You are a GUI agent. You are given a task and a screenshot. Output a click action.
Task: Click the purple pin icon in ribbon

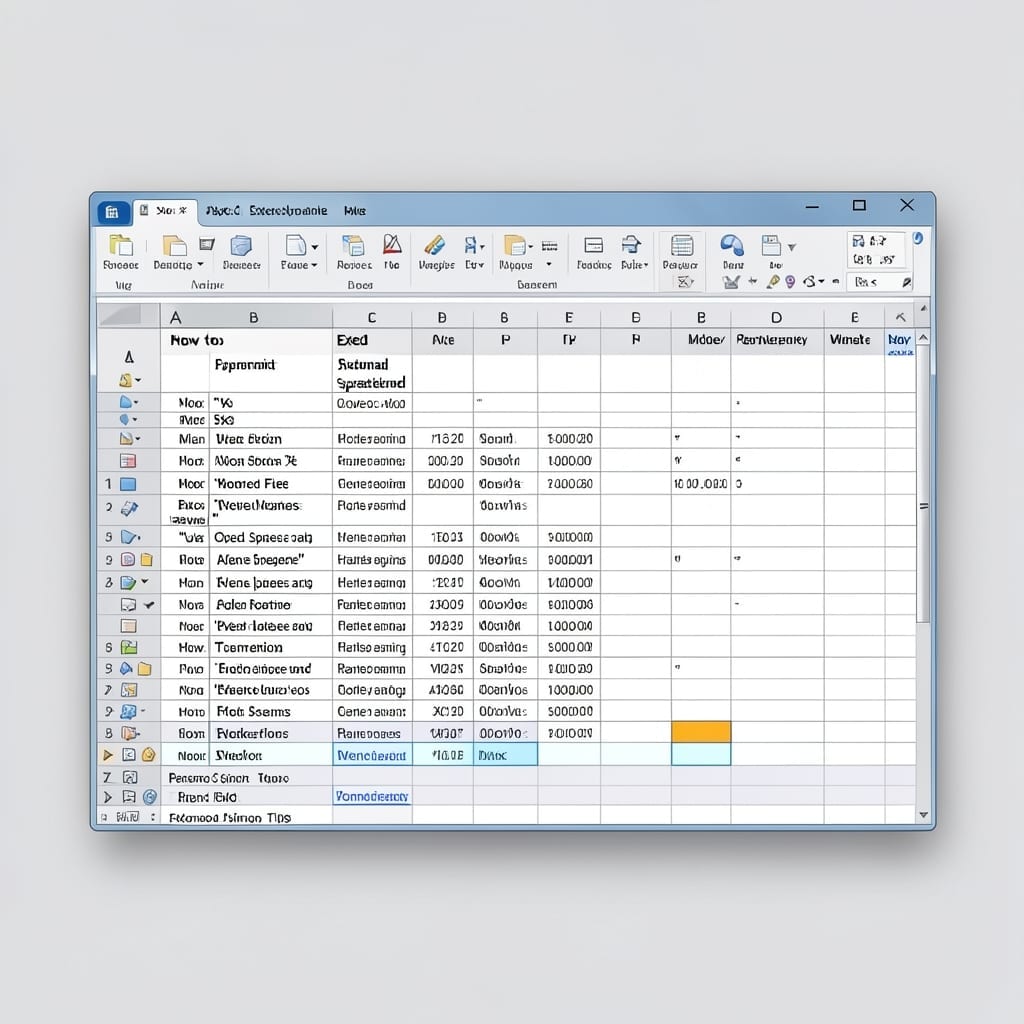790,281
